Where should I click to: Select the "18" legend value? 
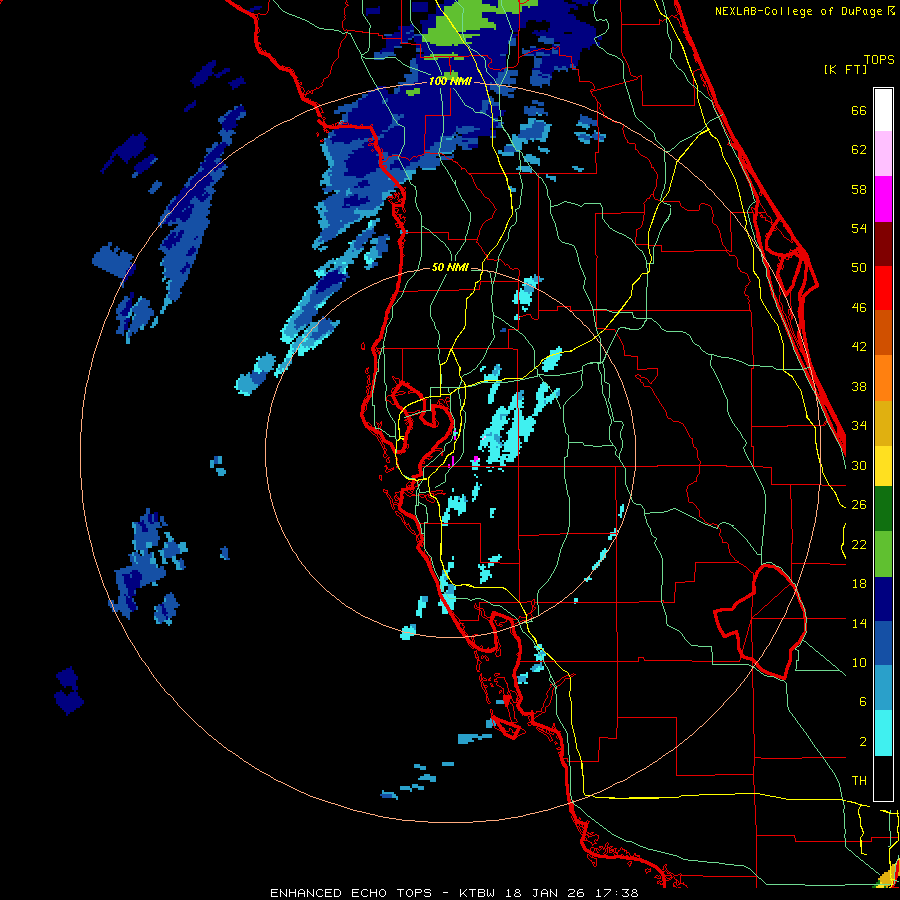click(x=859, y=584)
